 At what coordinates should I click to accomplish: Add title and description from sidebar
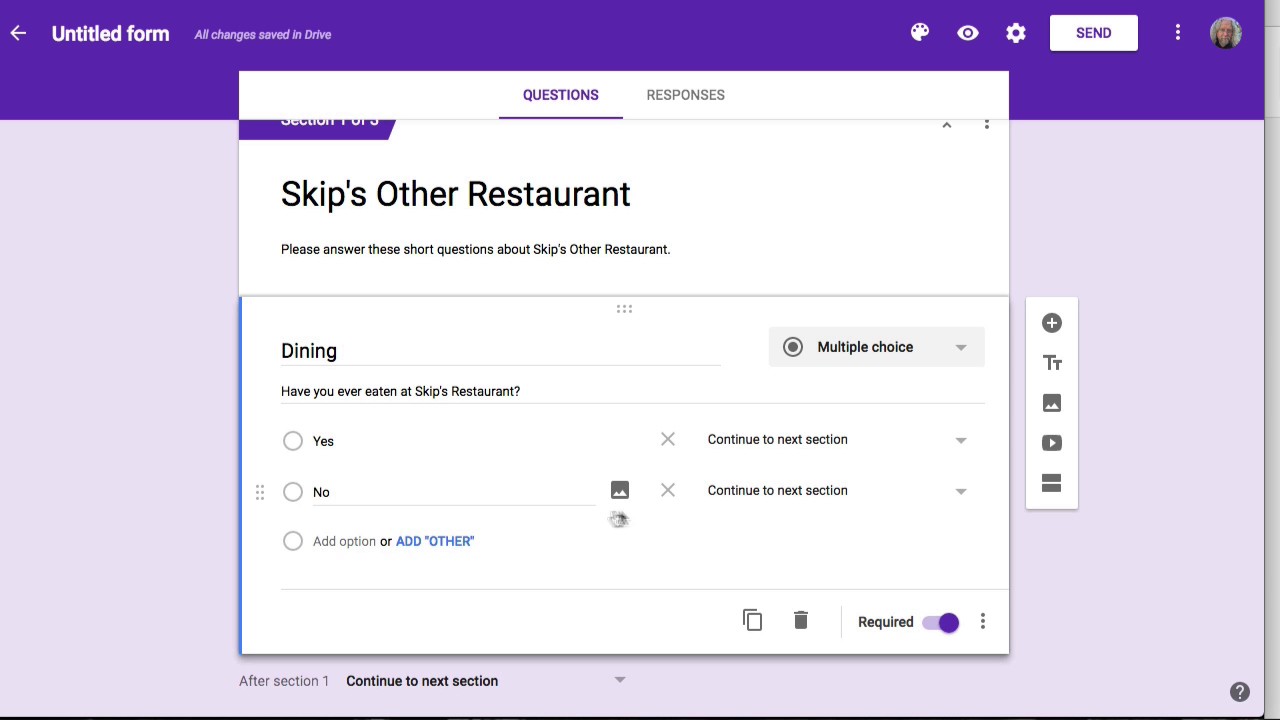tap(1052, 363)
